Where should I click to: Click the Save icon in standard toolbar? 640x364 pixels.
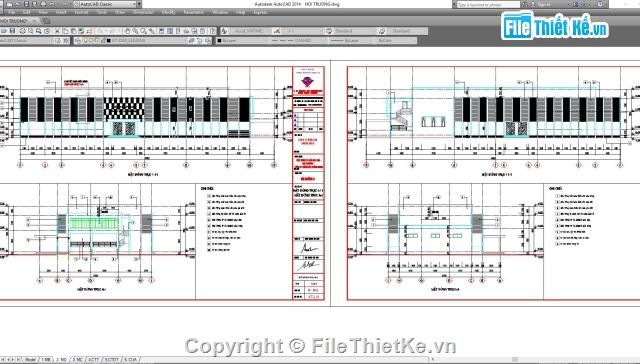[x=12, y=31]
